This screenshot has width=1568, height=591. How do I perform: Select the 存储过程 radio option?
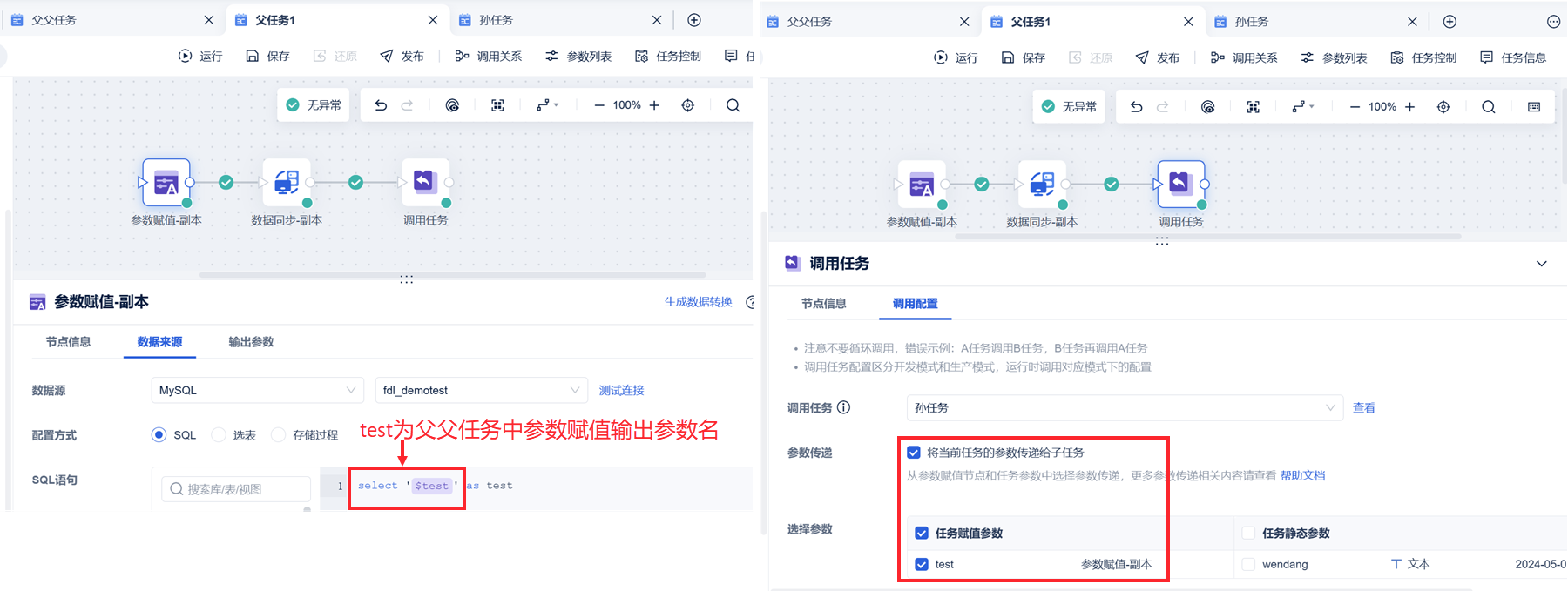(279, 434)
